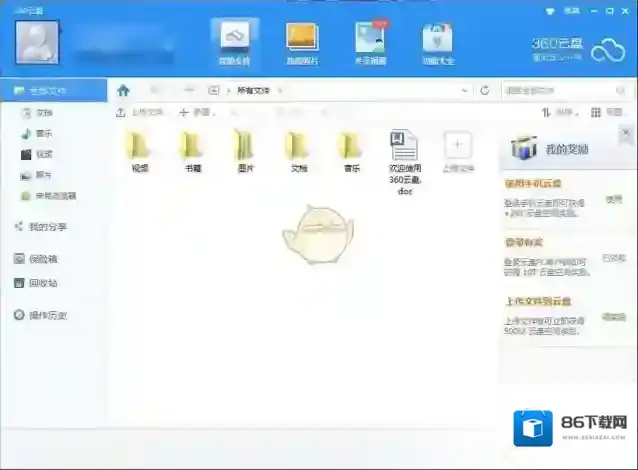Click the share icon beside 我的分享
Image resolution: width=638 pixels, height=470 pixels.
point(19,226)
